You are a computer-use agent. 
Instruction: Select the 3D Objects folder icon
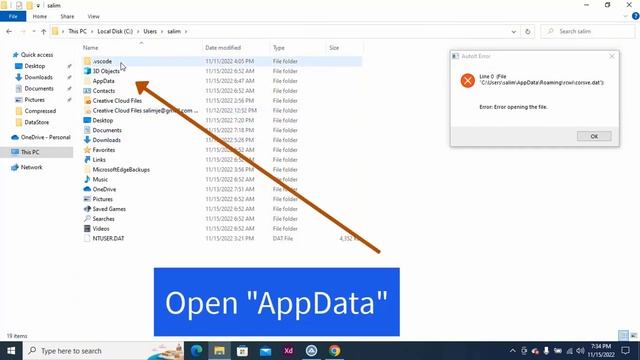[87, 71]
